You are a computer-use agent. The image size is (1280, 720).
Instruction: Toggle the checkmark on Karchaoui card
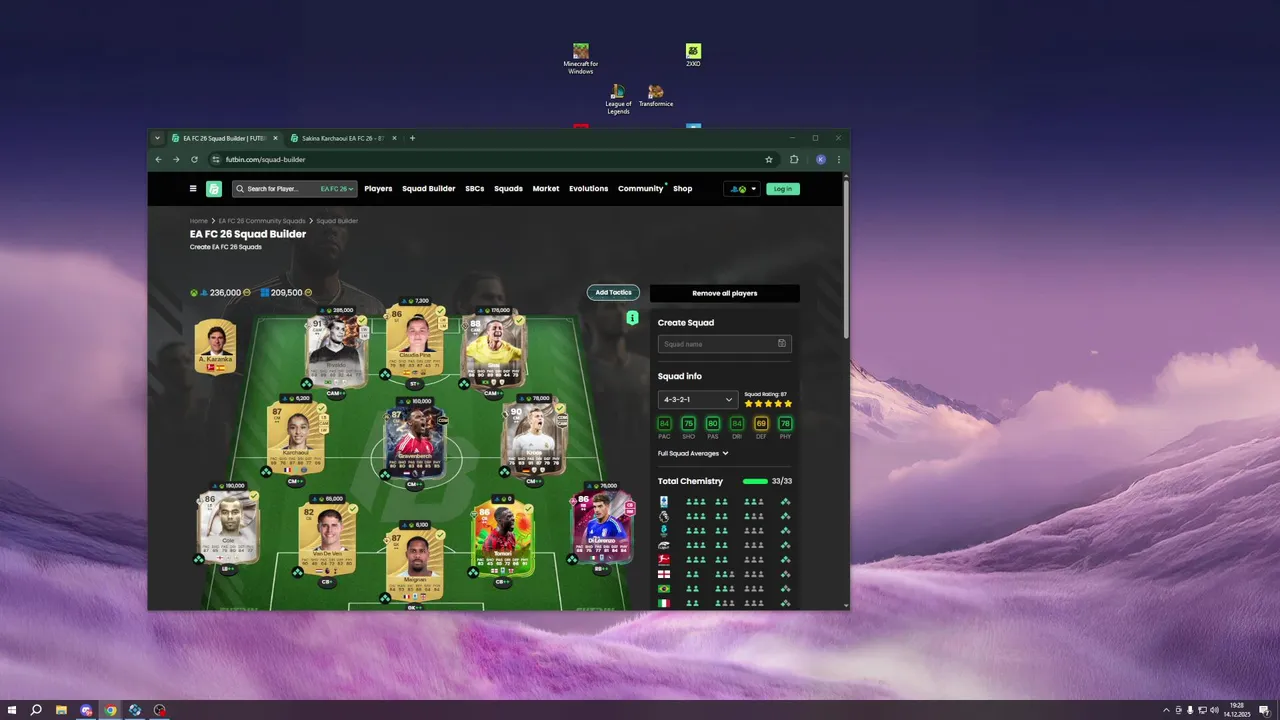pos(320,408)
